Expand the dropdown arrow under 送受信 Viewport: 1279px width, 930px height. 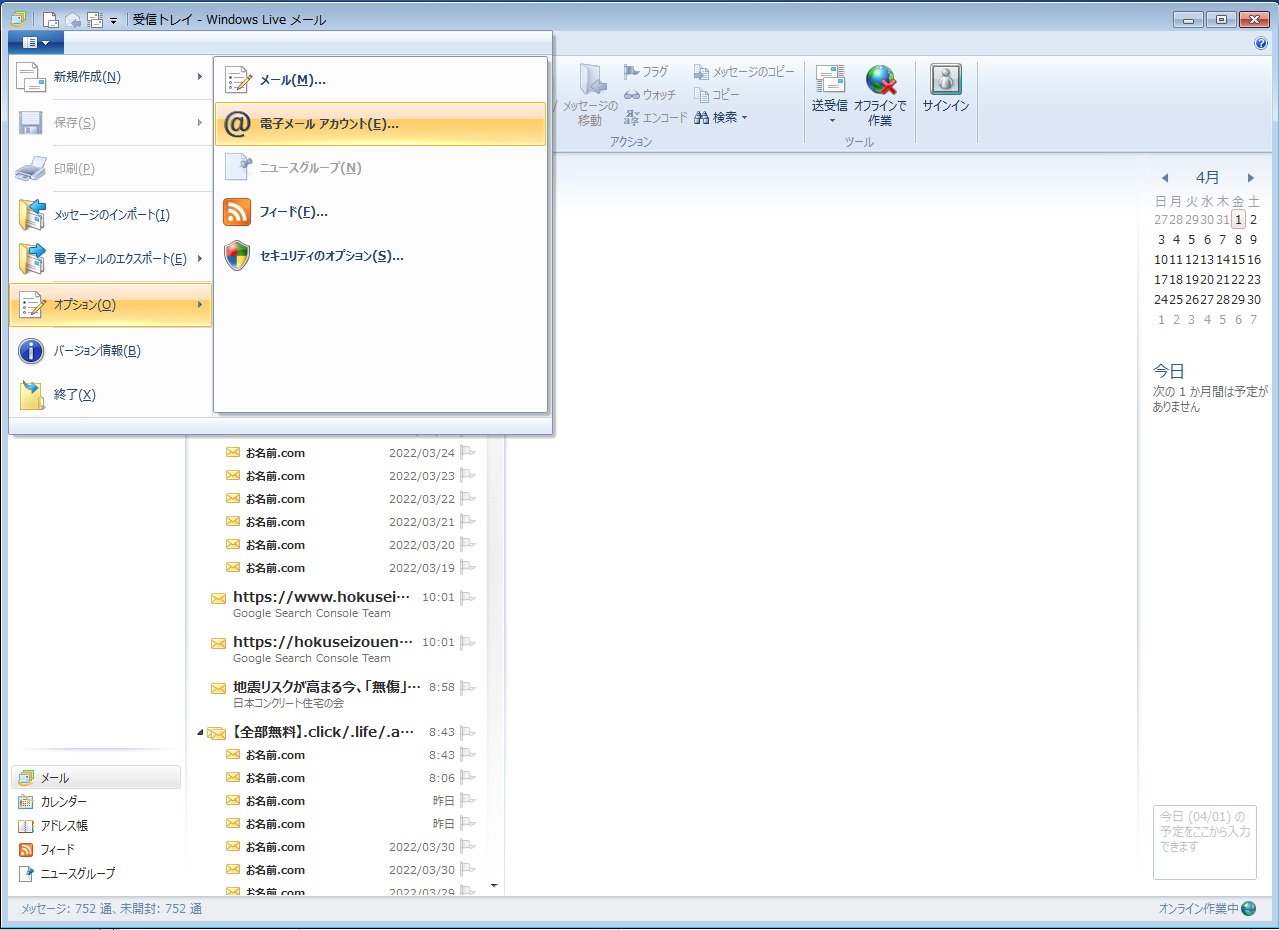[830, 121]
